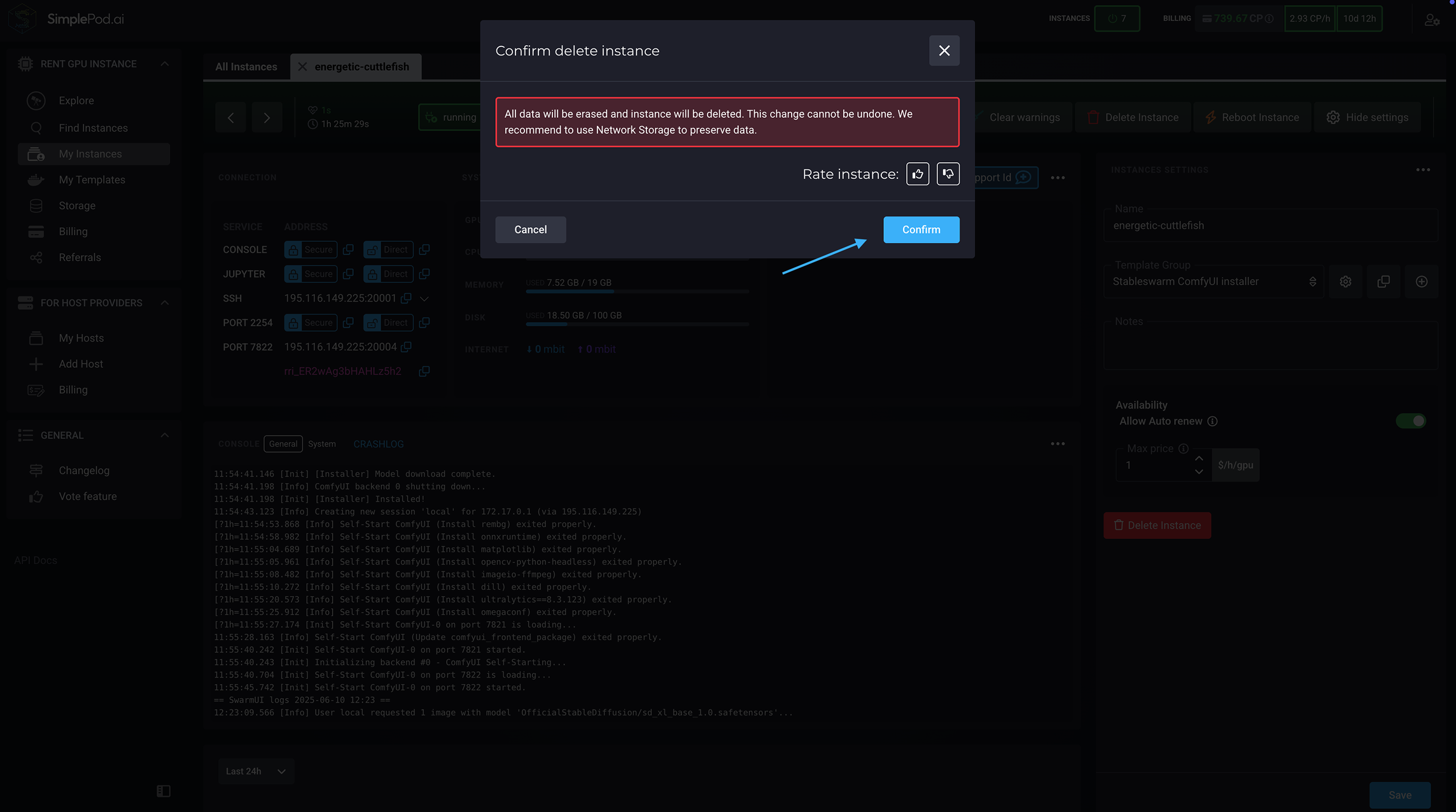Click the add template plus icon
The image size is (1456, 812).
coord(1422,282)
